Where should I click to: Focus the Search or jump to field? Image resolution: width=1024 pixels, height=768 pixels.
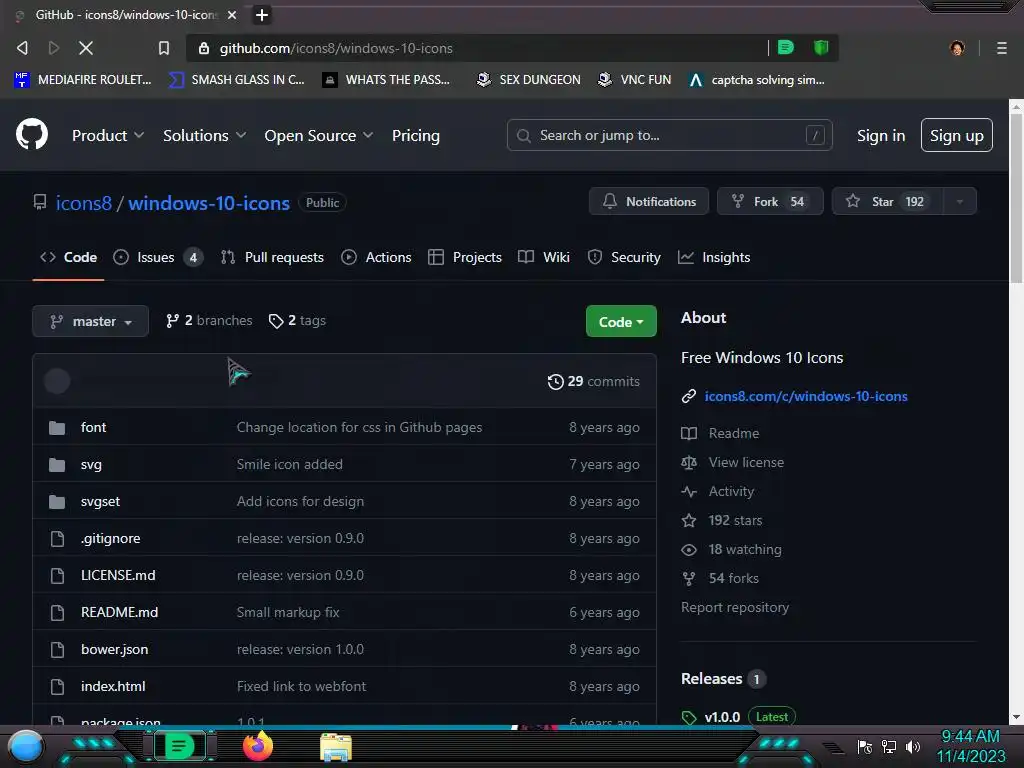(x=669, y=135)
